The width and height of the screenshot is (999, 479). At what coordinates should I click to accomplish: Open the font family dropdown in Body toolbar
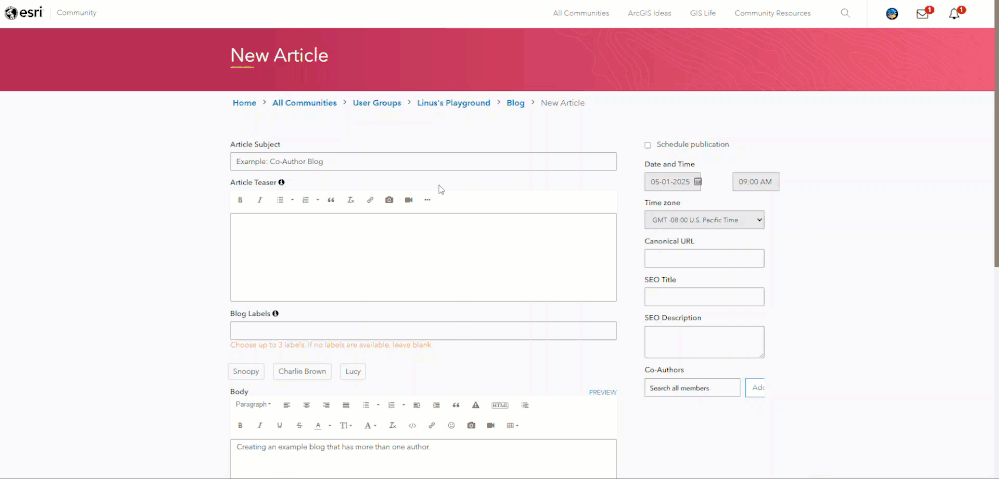[x=370, y=425]
